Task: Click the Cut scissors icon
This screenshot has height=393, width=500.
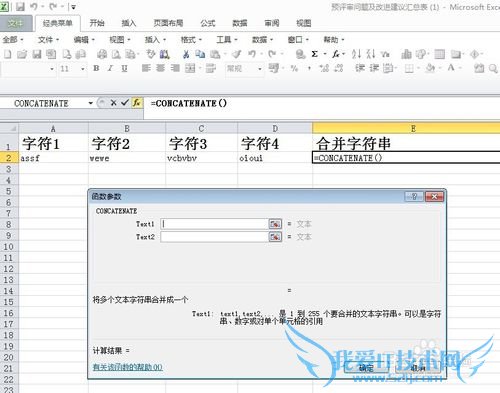Action: (x=186, y=54)
